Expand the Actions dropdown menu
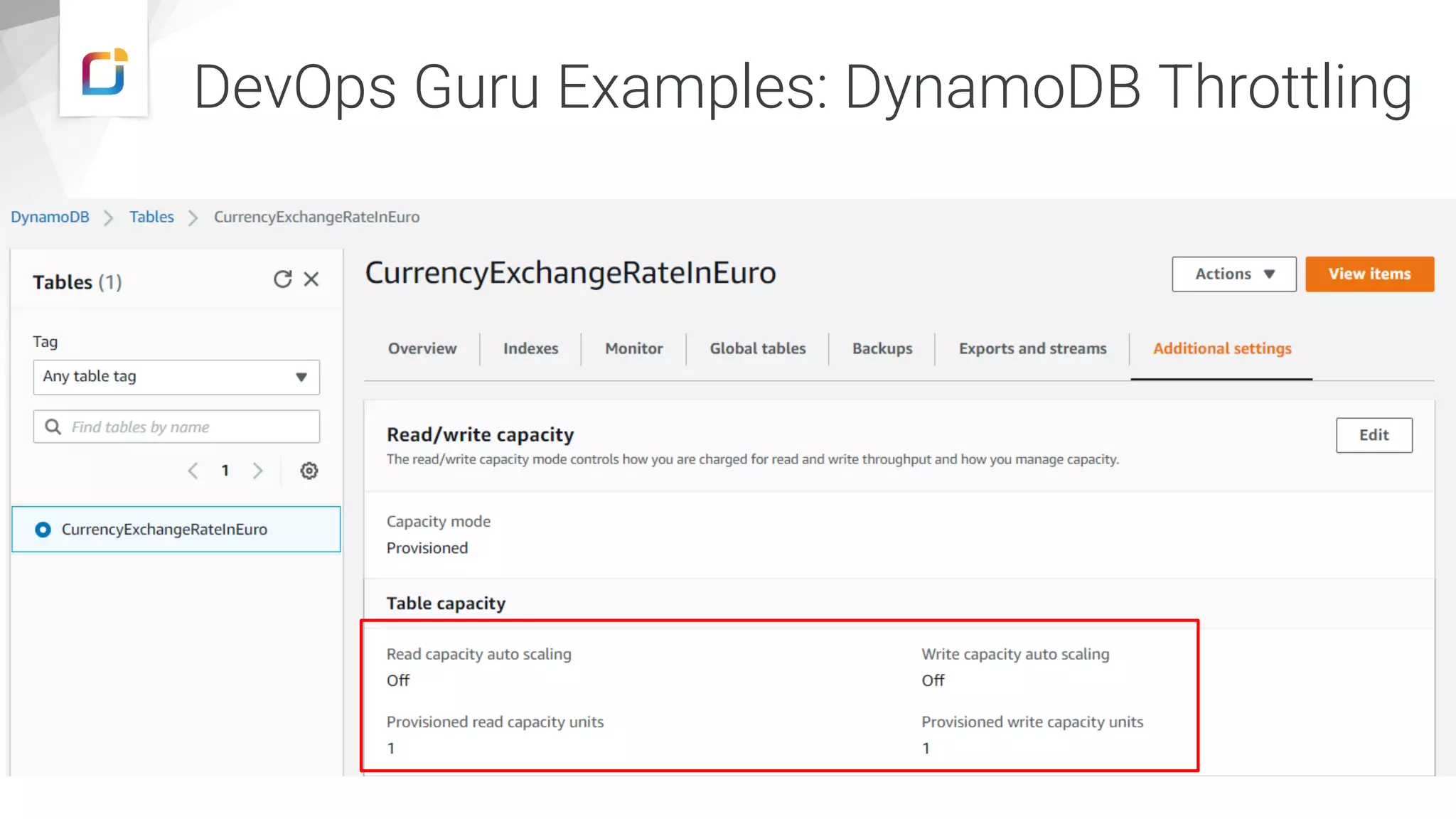Viewport: 1456px width, 819px height. pos(1234,274)
